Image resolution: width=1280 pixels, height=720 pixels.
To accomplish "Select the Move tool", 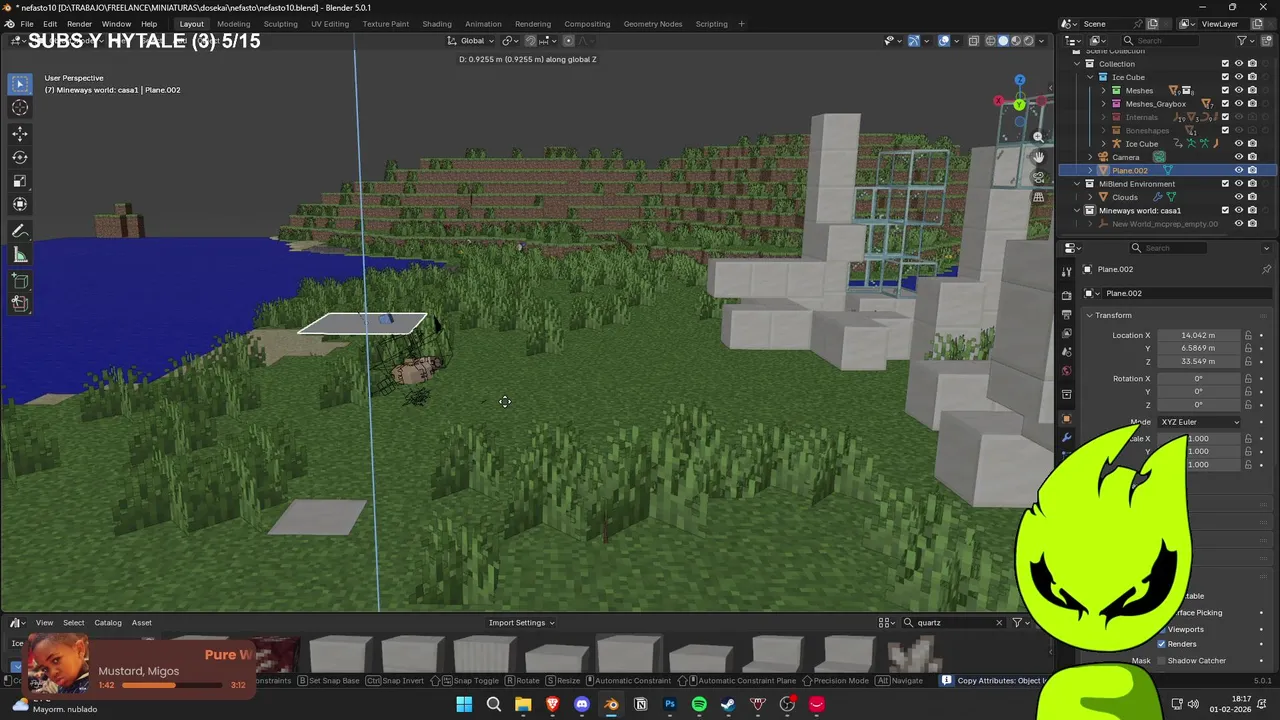I will click(x=20, y=133).
